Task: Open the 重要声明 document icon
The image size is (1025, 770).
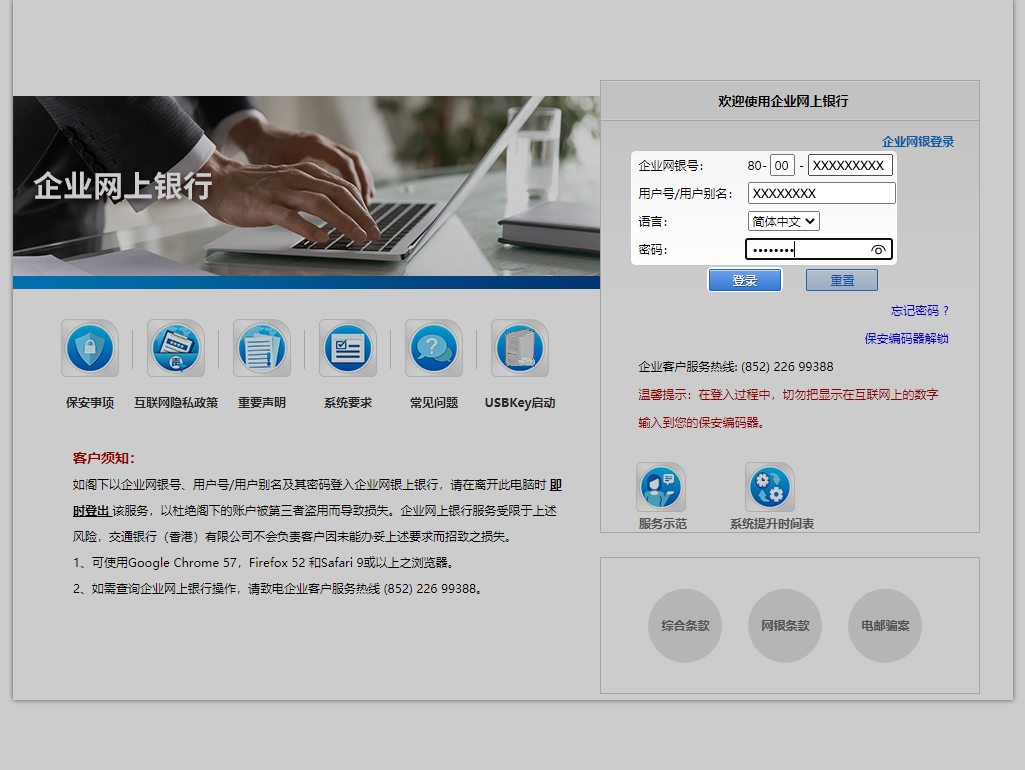Action: click(x=262, y=349)
